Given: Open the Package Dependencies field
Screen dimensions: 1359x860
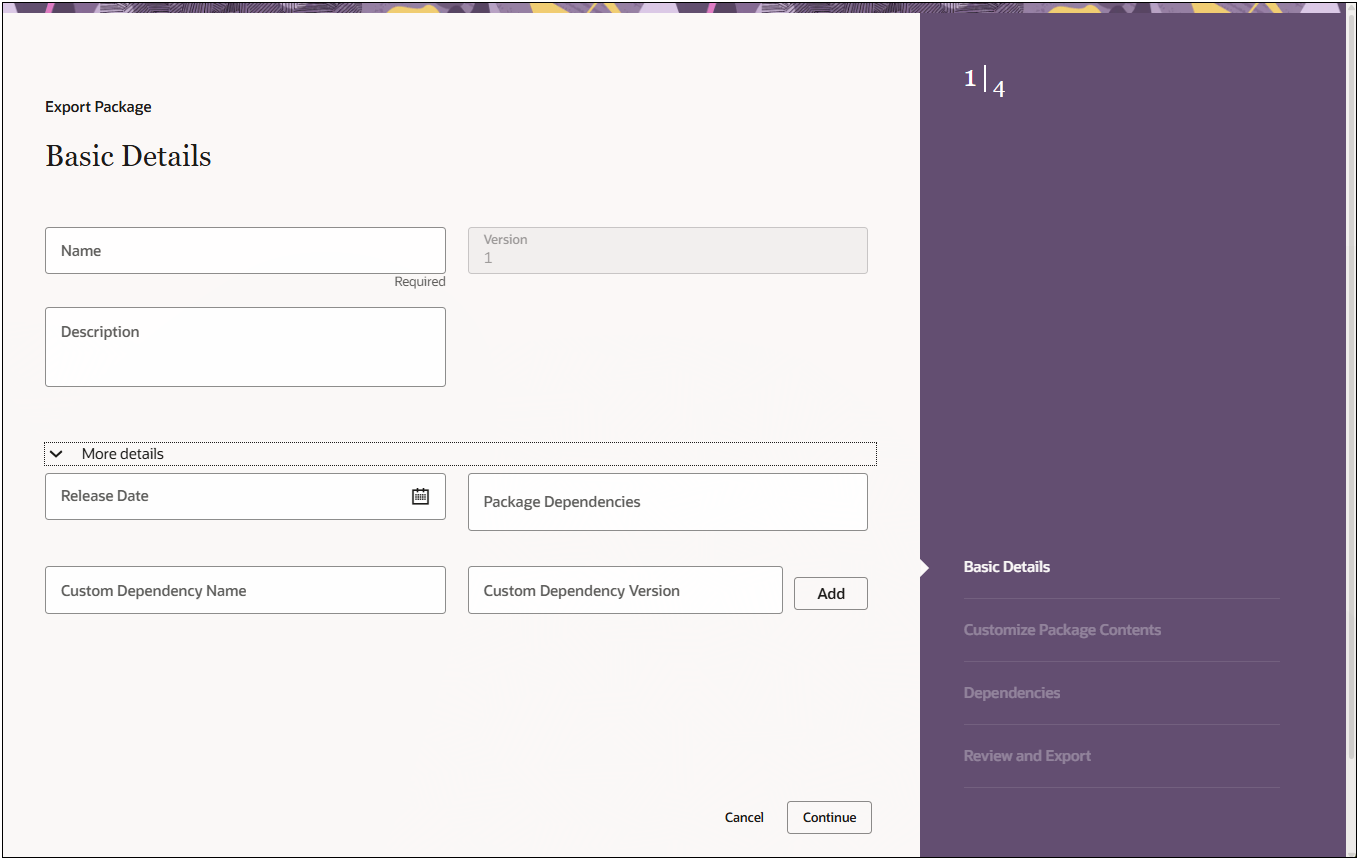Looking at the screenshot, I should (x=668, y=502).
